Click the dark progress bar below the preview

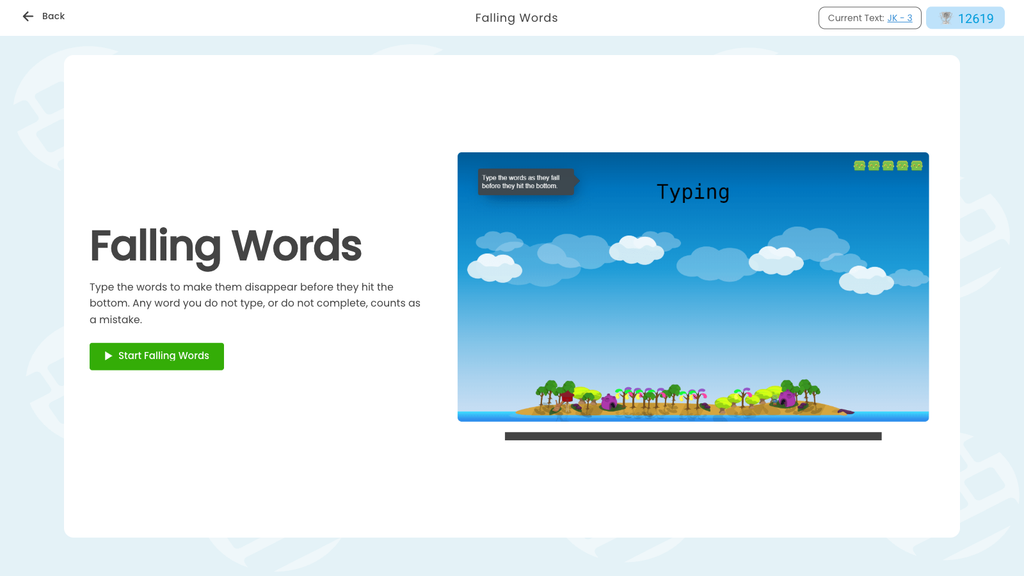(x=693, y=436)
